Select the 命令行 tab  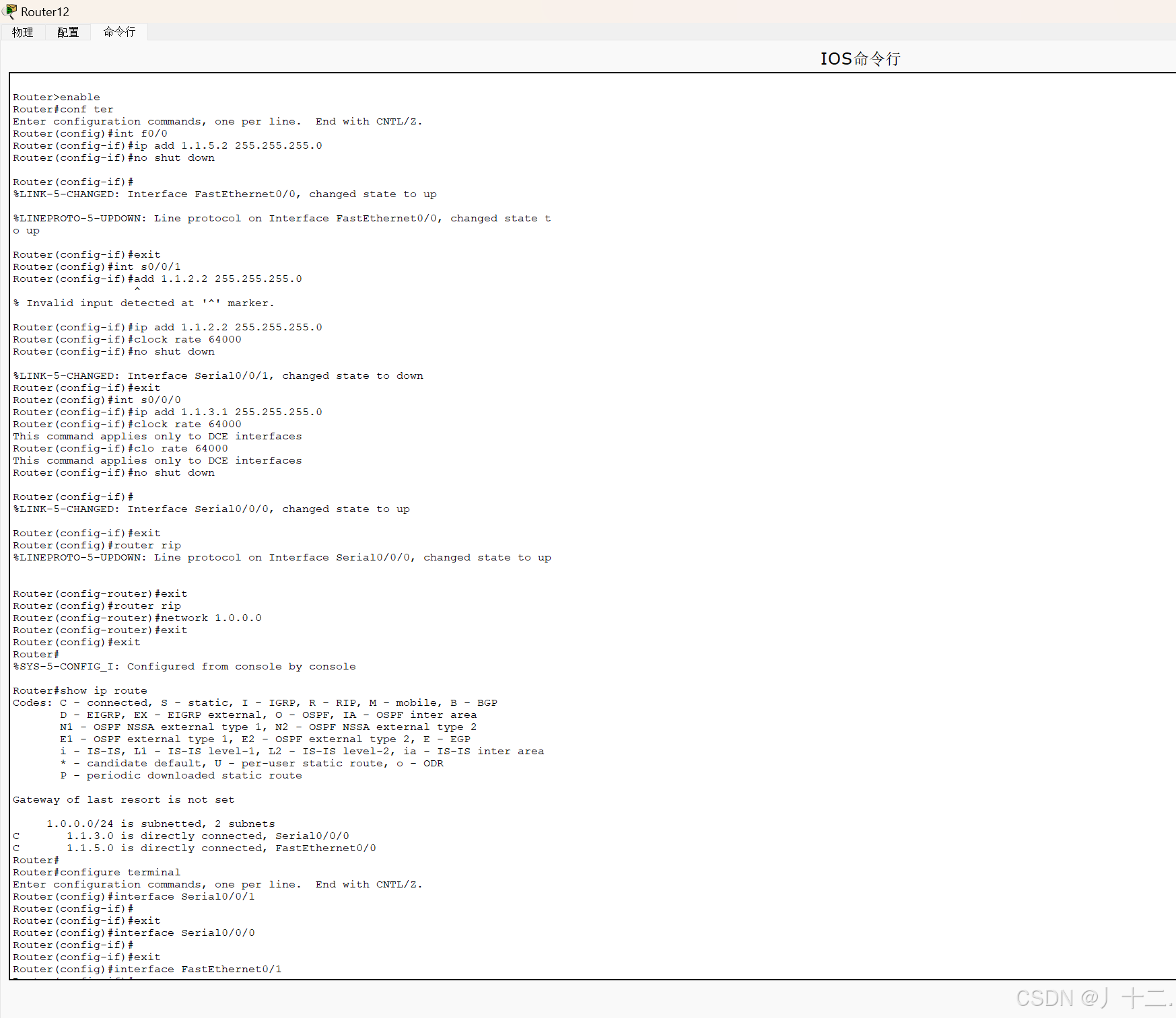coord(118,32)
